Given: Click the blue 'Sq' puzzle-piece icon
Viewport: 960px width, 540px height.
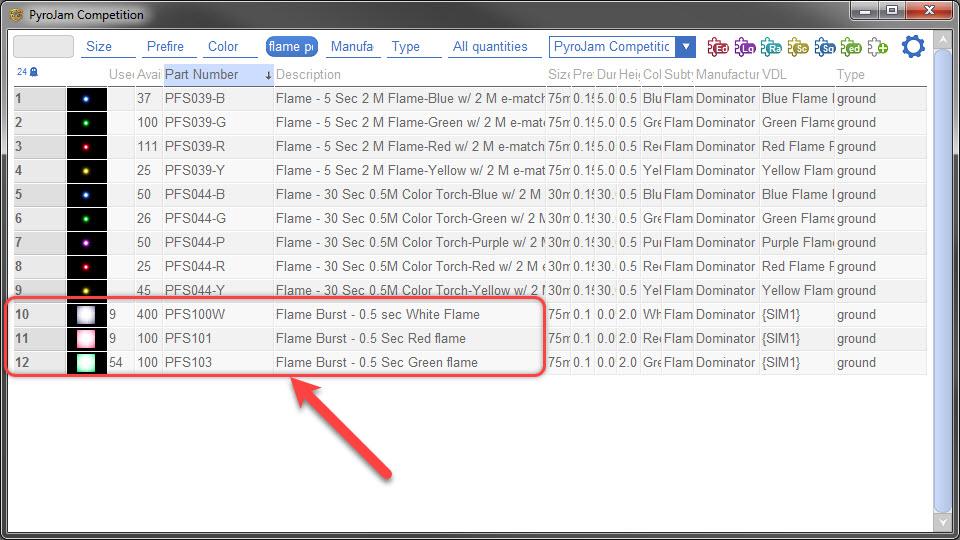Looking at the screenshot, I should click(x=825, y=47).
